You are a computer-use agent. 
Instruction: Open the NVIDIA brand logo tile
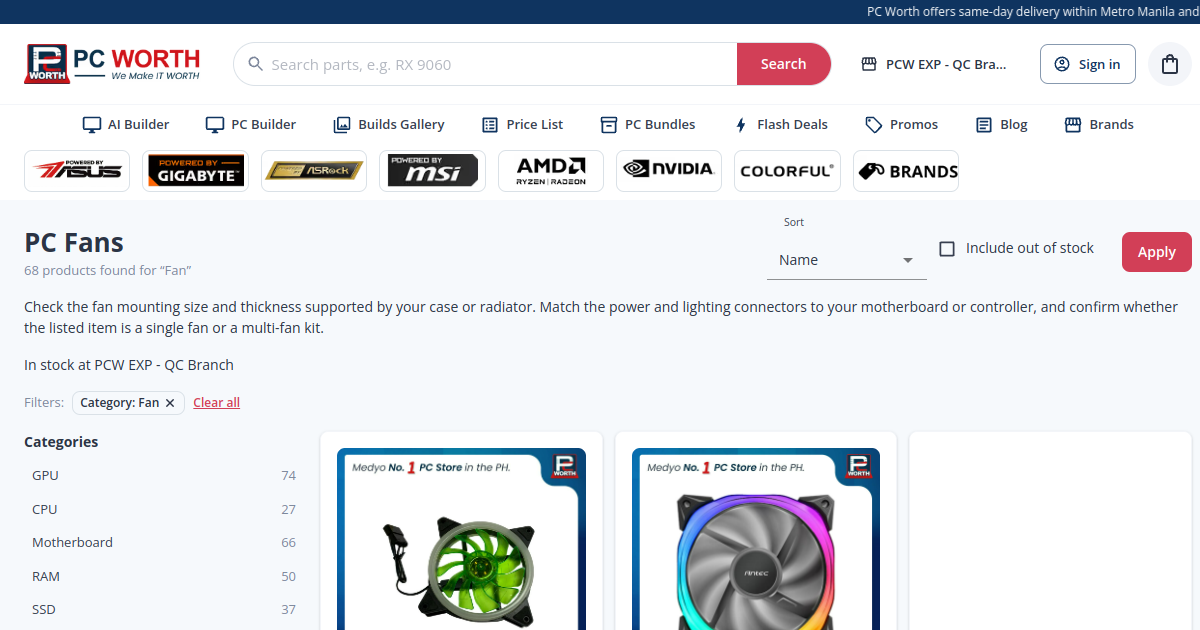tap(669, 171)
